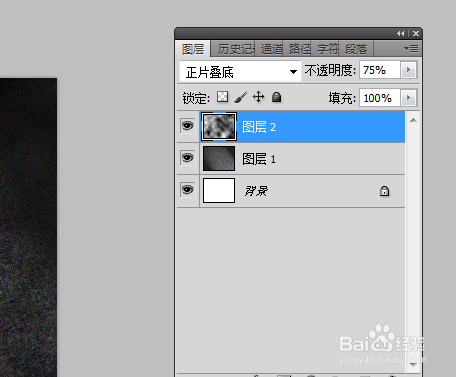Close the layers panel group

pos(416,33)
